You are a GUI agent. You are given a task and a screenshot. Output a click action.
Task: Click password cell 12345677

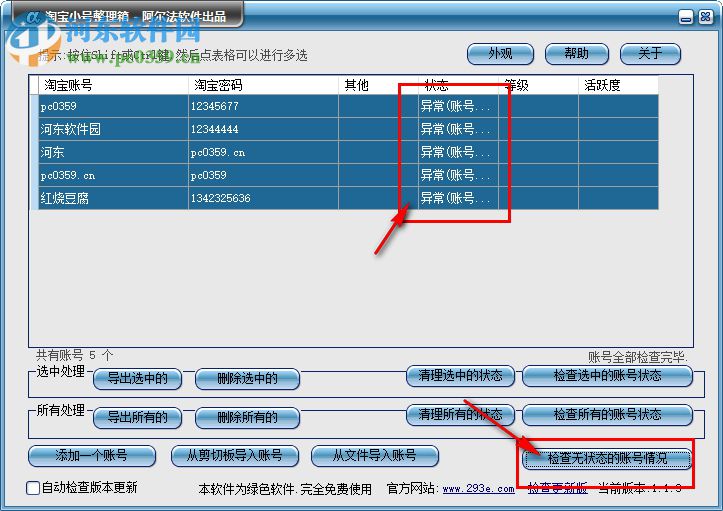263,107
